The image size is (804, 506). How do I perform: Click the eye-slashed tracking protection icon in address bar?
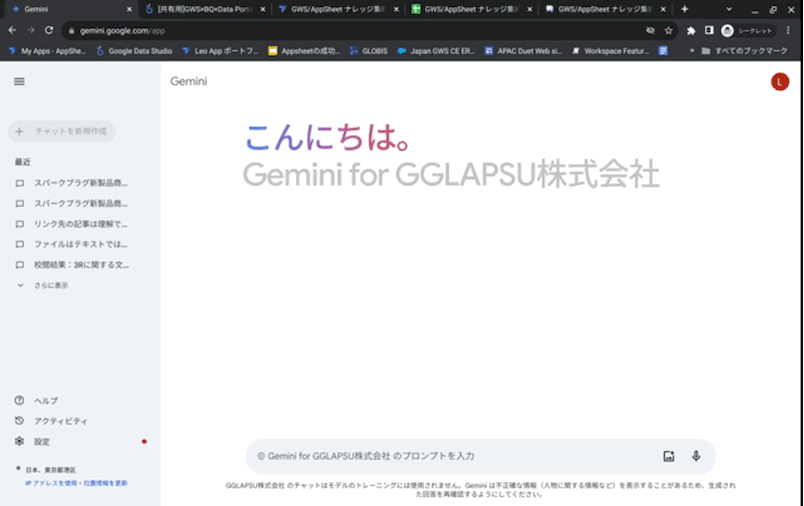point(650,31)
